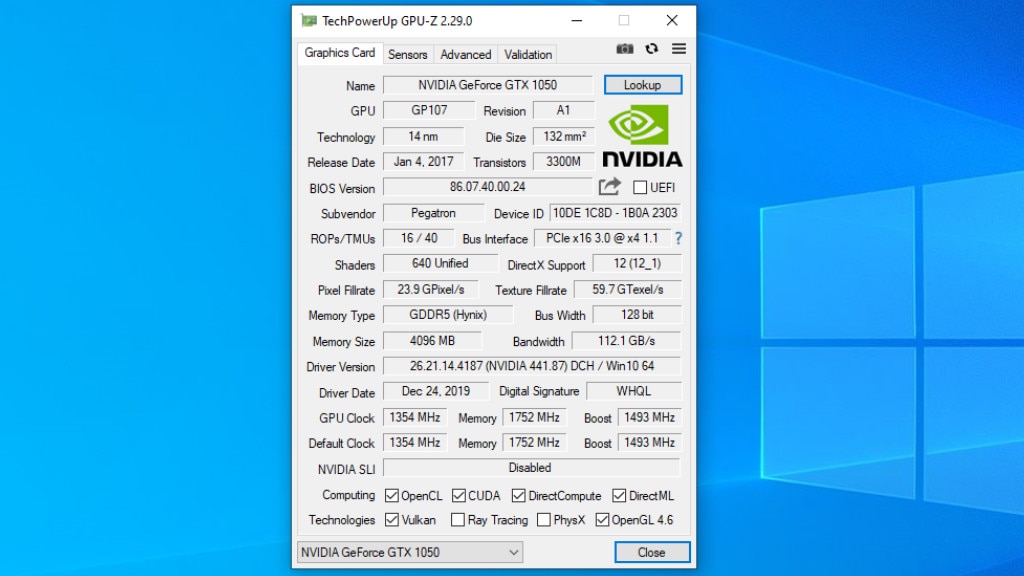Expand the GPU selection dropdown

pos(410,552)
